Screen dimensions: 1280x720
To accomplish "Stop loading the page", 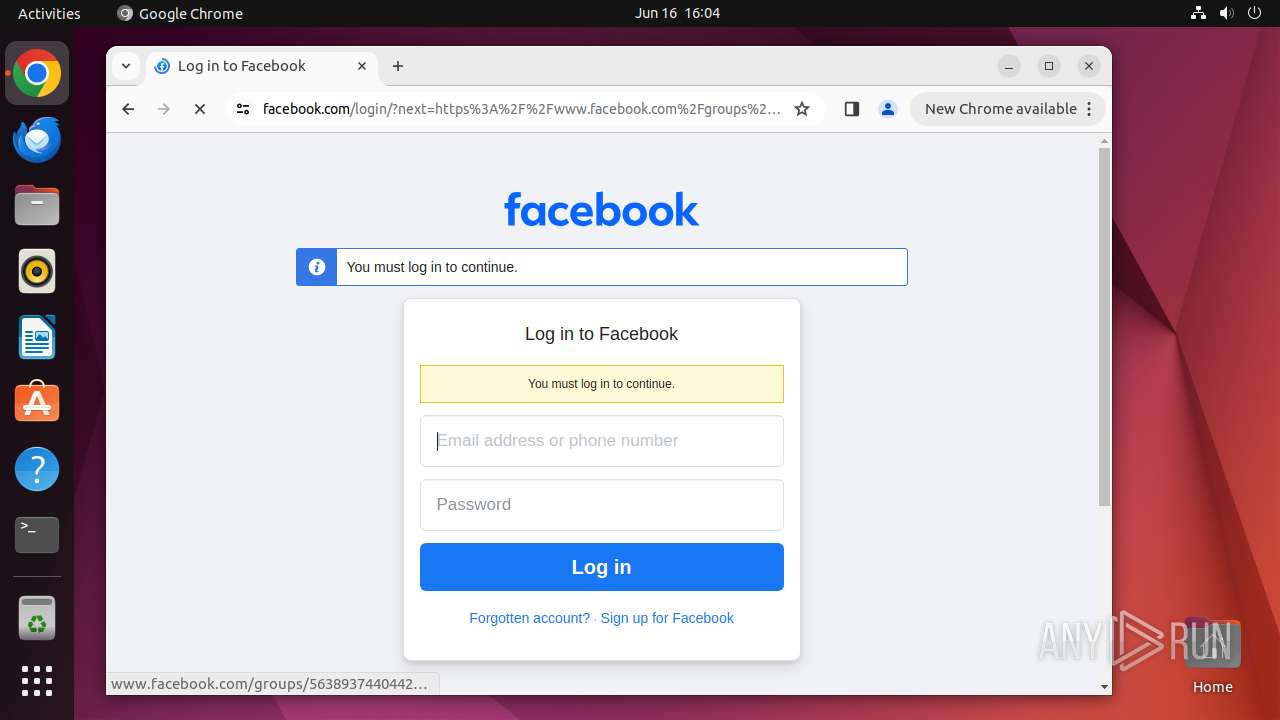I will 200,109.
